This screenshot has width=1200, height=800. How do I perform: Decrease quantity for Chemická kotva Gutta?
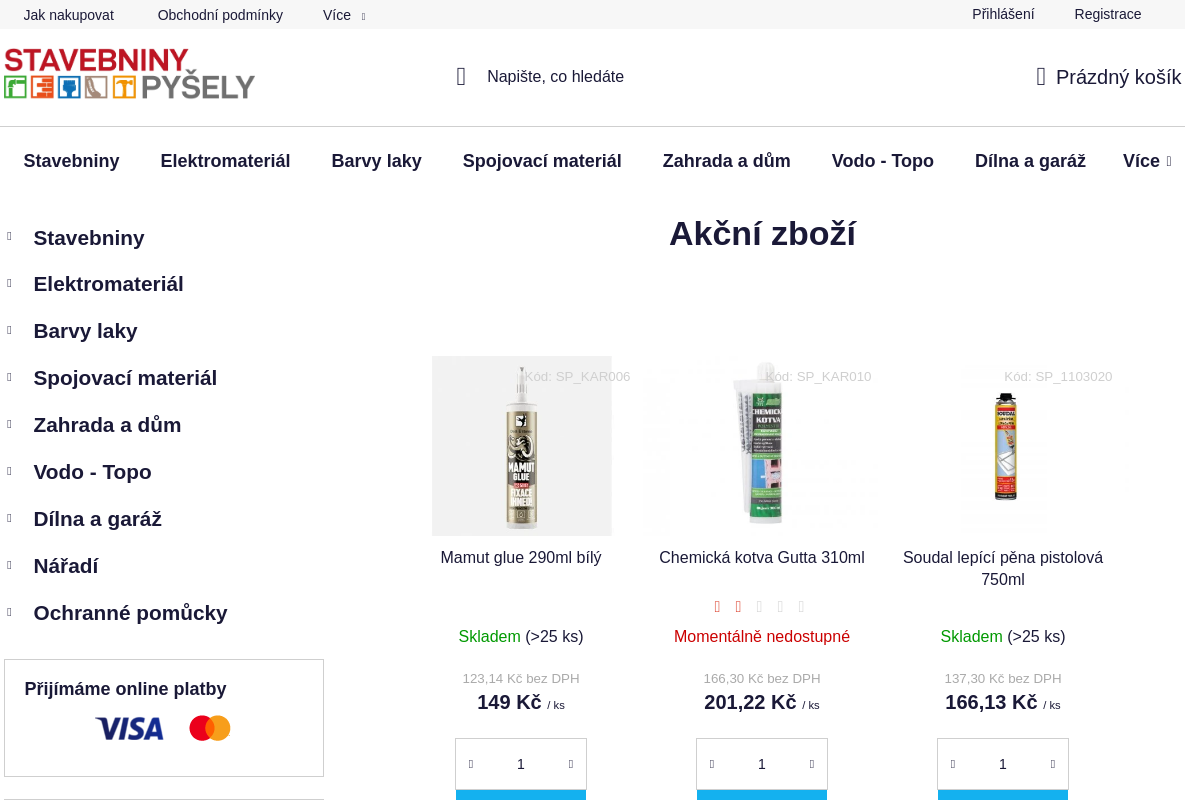[x=712, y=764]
